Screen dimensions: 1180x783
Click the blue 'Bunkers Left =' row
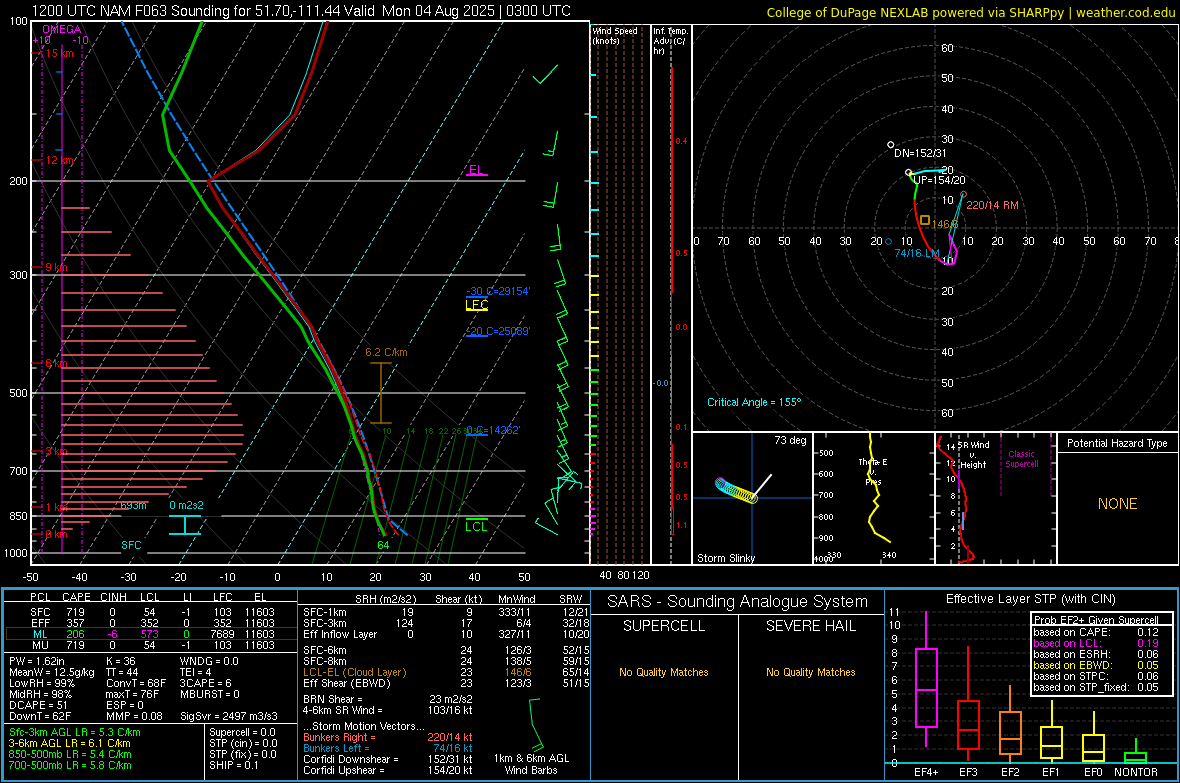[x=388, y=748]
